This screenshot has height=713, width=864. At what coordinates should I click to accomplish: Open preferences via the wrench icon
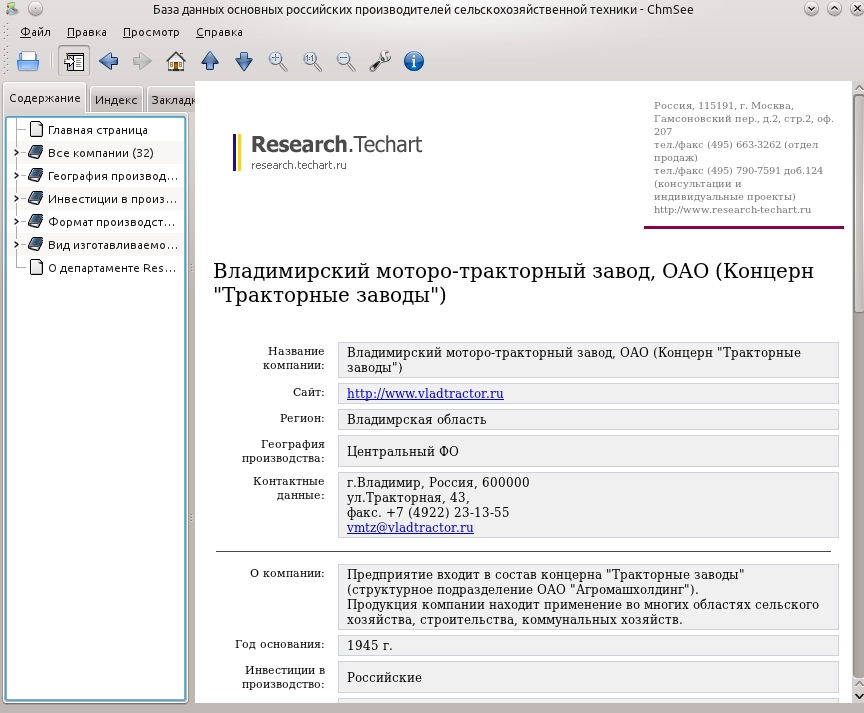[x=380, y=61]
